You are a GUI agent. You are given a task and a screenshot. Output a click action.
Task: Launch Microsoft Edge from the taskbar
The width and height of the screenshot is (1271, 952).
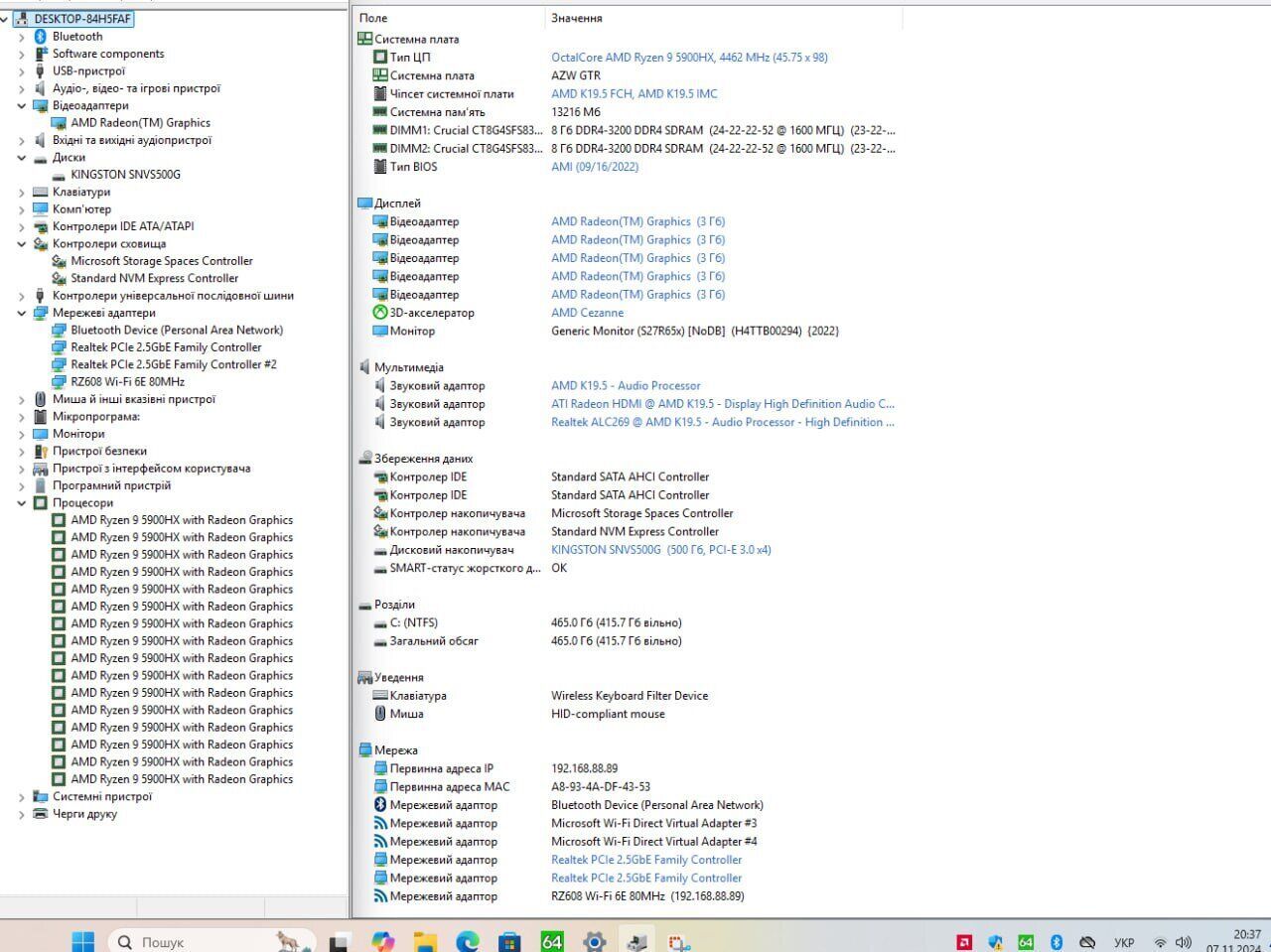467,941
